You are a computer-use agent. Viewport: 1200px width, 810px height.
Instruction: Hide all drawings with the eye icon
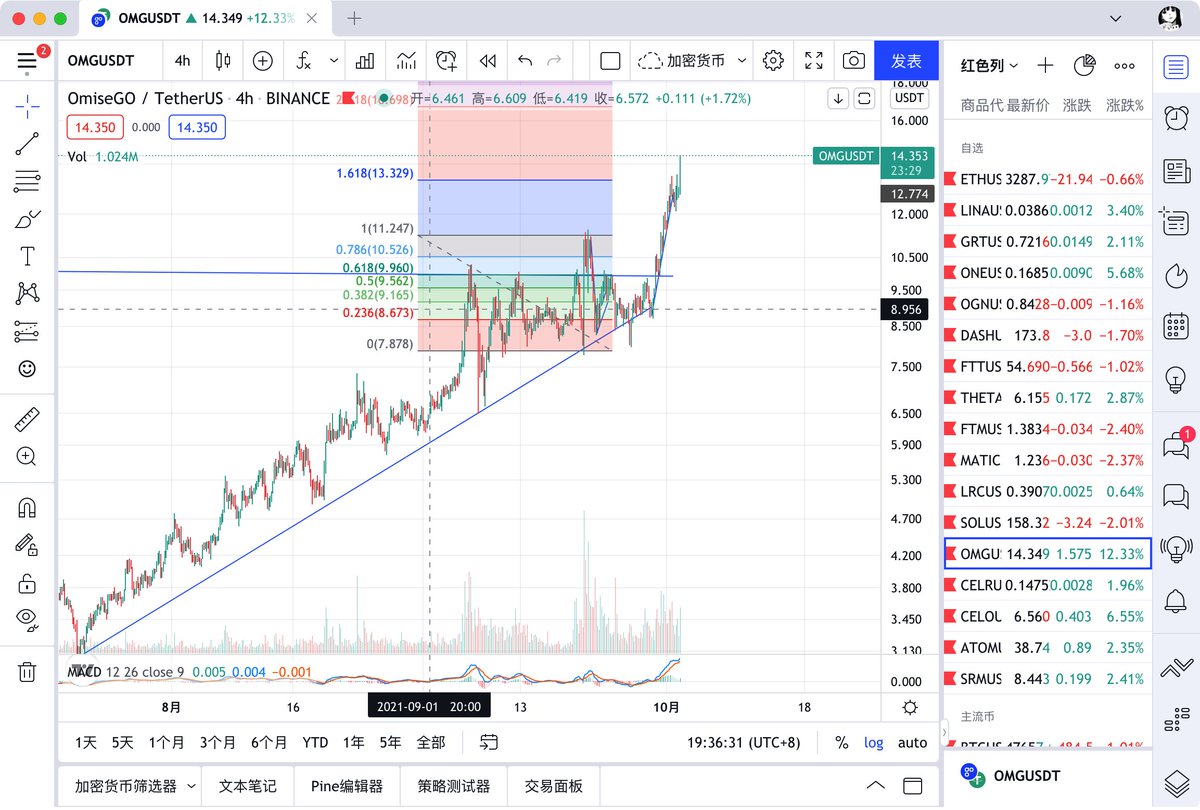27,621
